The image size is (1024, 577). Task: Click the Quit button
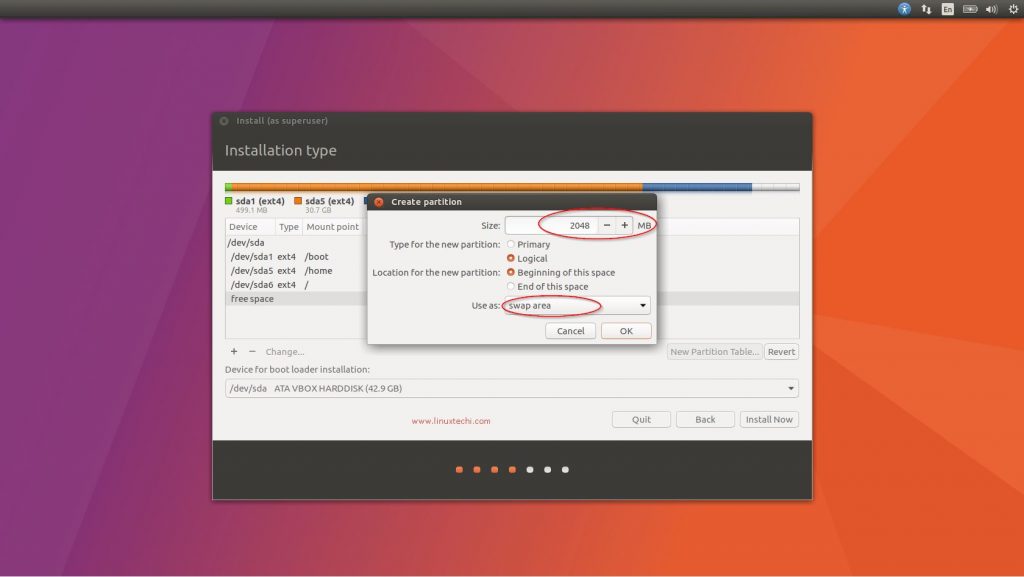[641, 420]
